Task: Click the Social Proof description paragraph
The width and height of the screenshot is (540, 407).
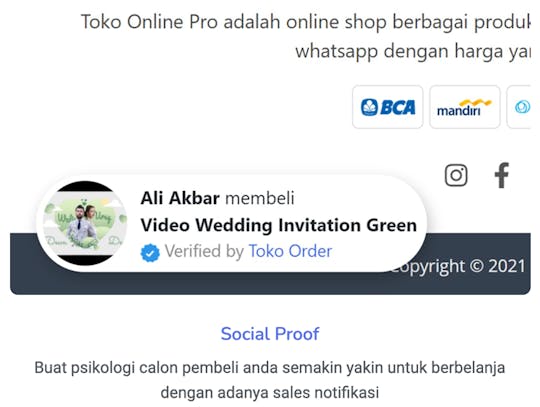Action: [x=270, y=380]
